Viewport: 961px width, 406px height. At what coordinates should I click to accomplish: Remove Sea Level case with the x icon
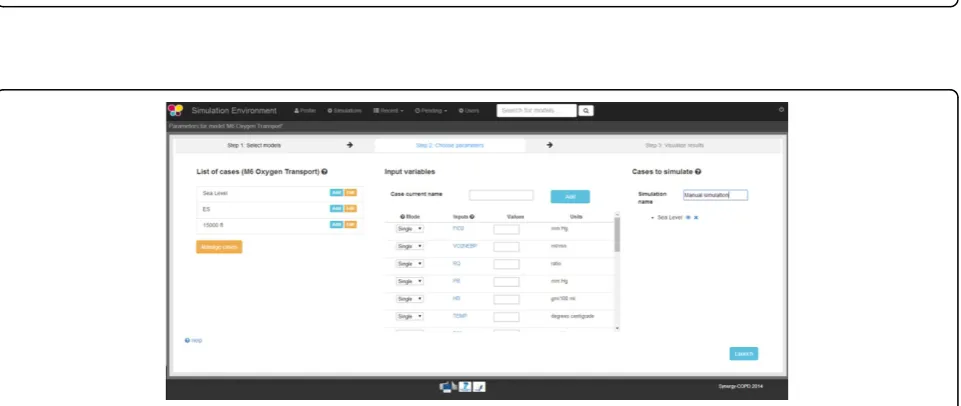click(x=696, y=217)
